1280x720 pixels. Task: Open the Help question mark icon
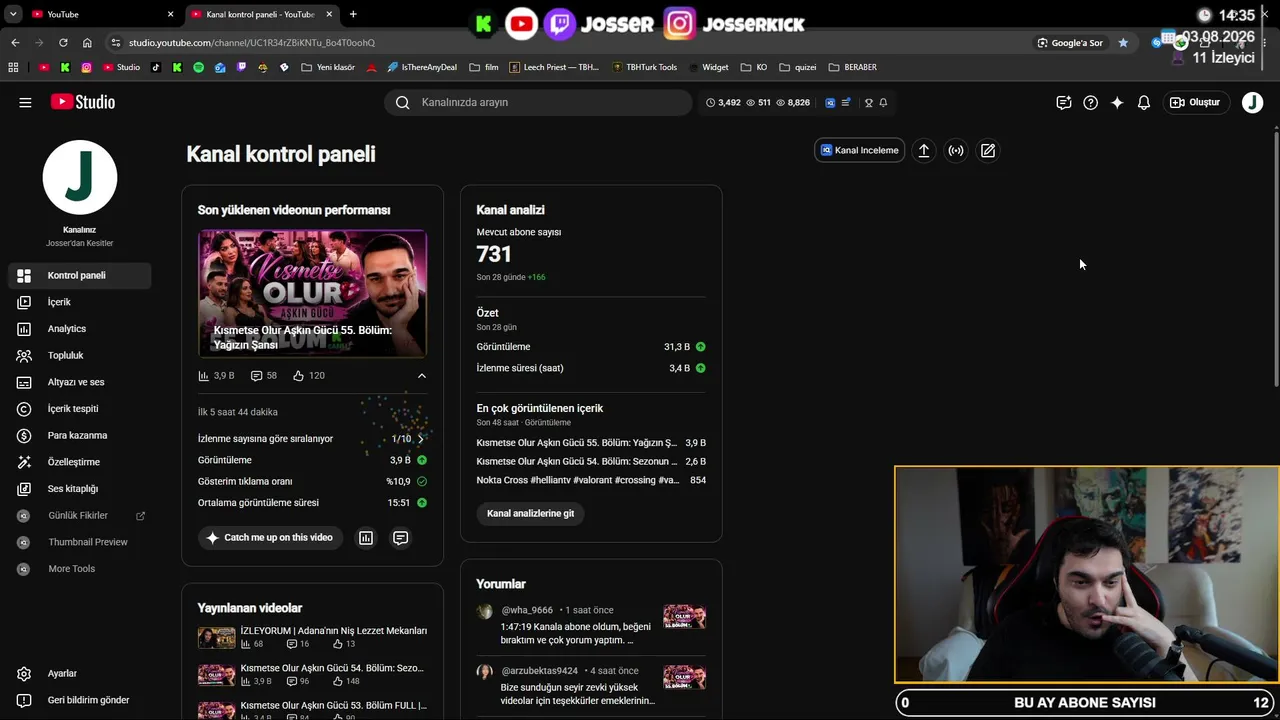(x=1091, y=102)
